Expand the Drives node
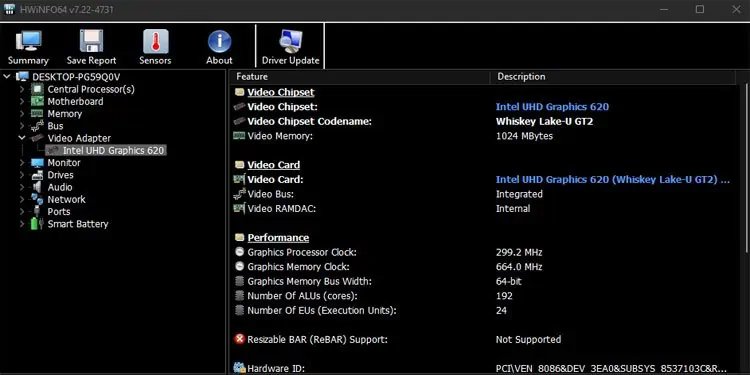Screen dimensions: 750x375 (x=22, y=175)
